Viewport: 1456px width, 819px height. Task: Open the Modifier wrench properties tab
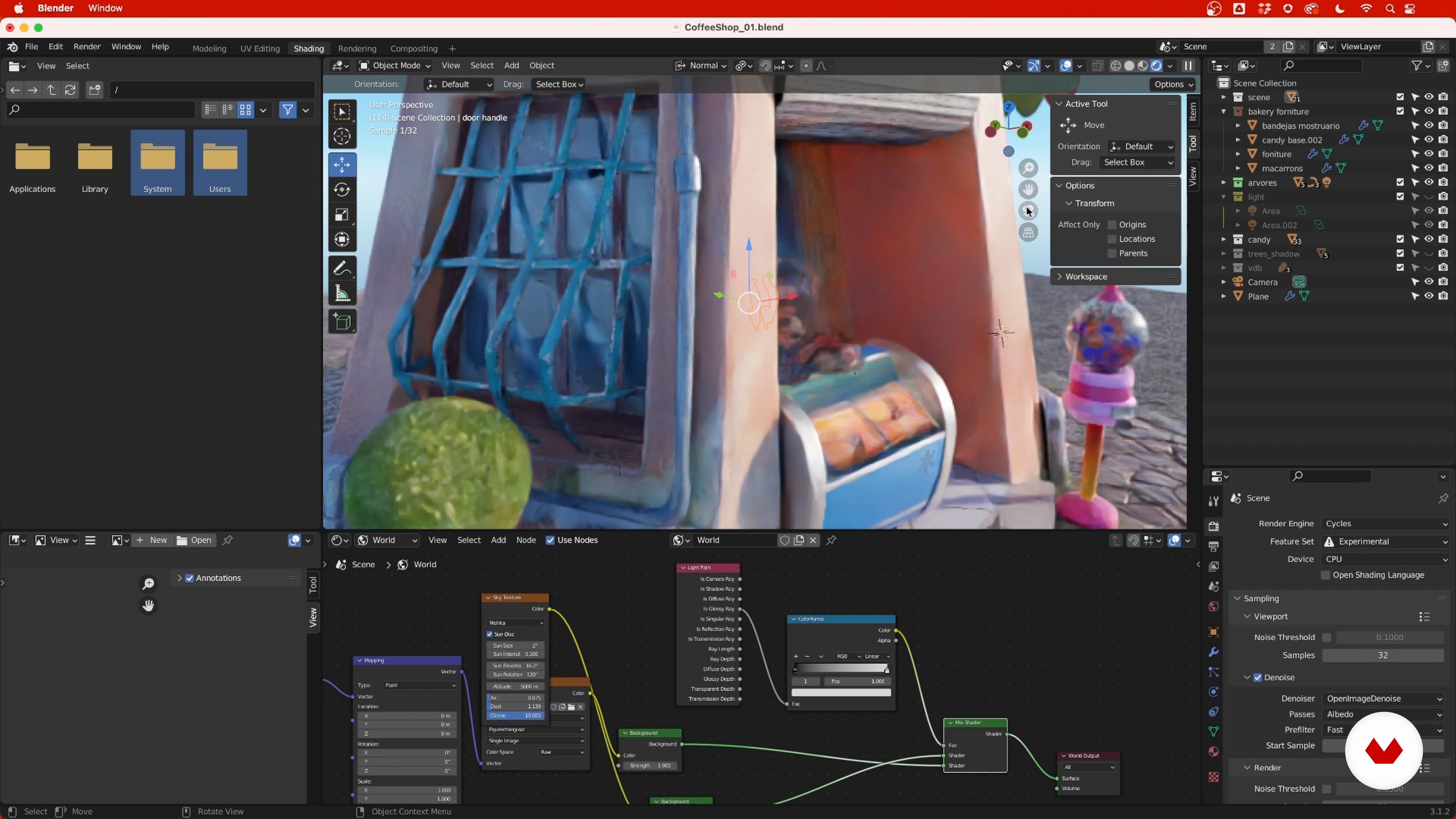[1213, 652]
